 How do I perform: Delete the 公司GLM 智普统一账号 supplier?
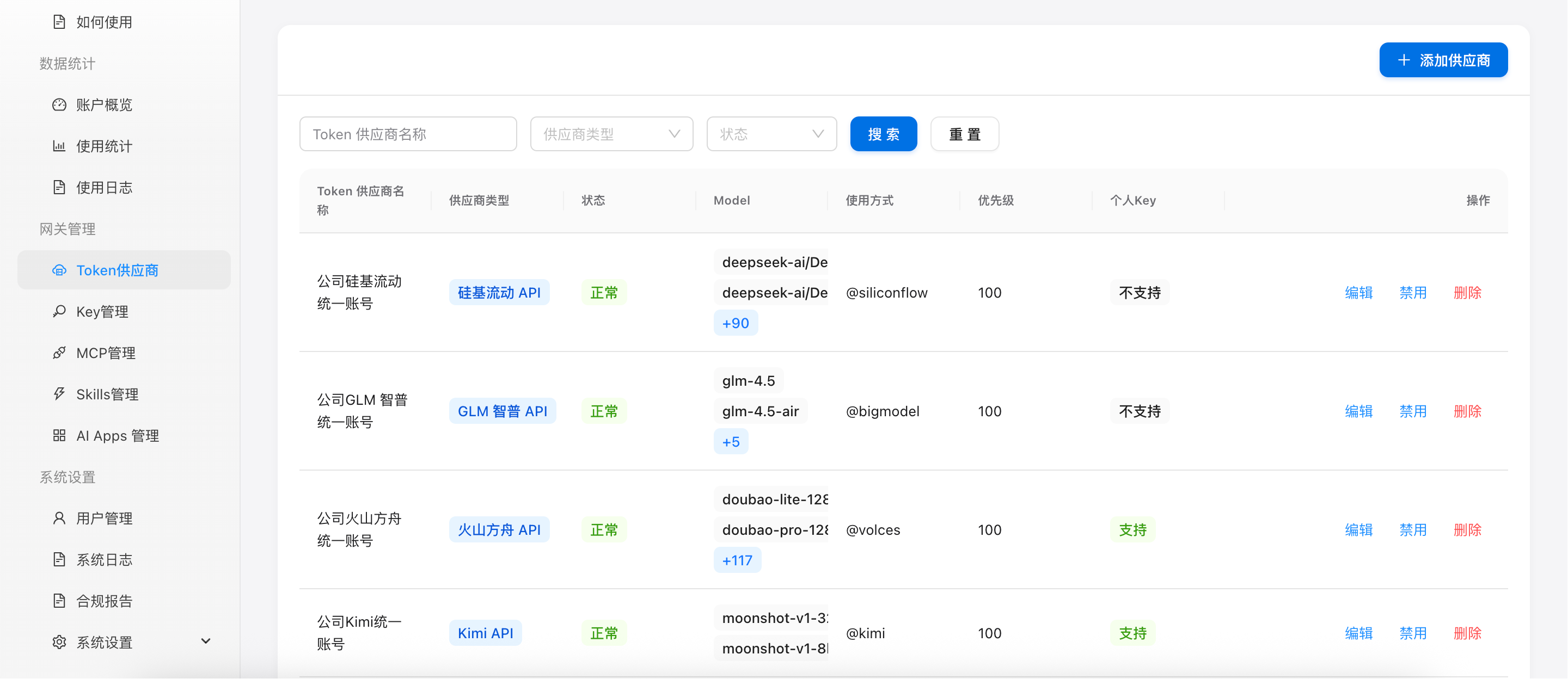click(1468, 412)
